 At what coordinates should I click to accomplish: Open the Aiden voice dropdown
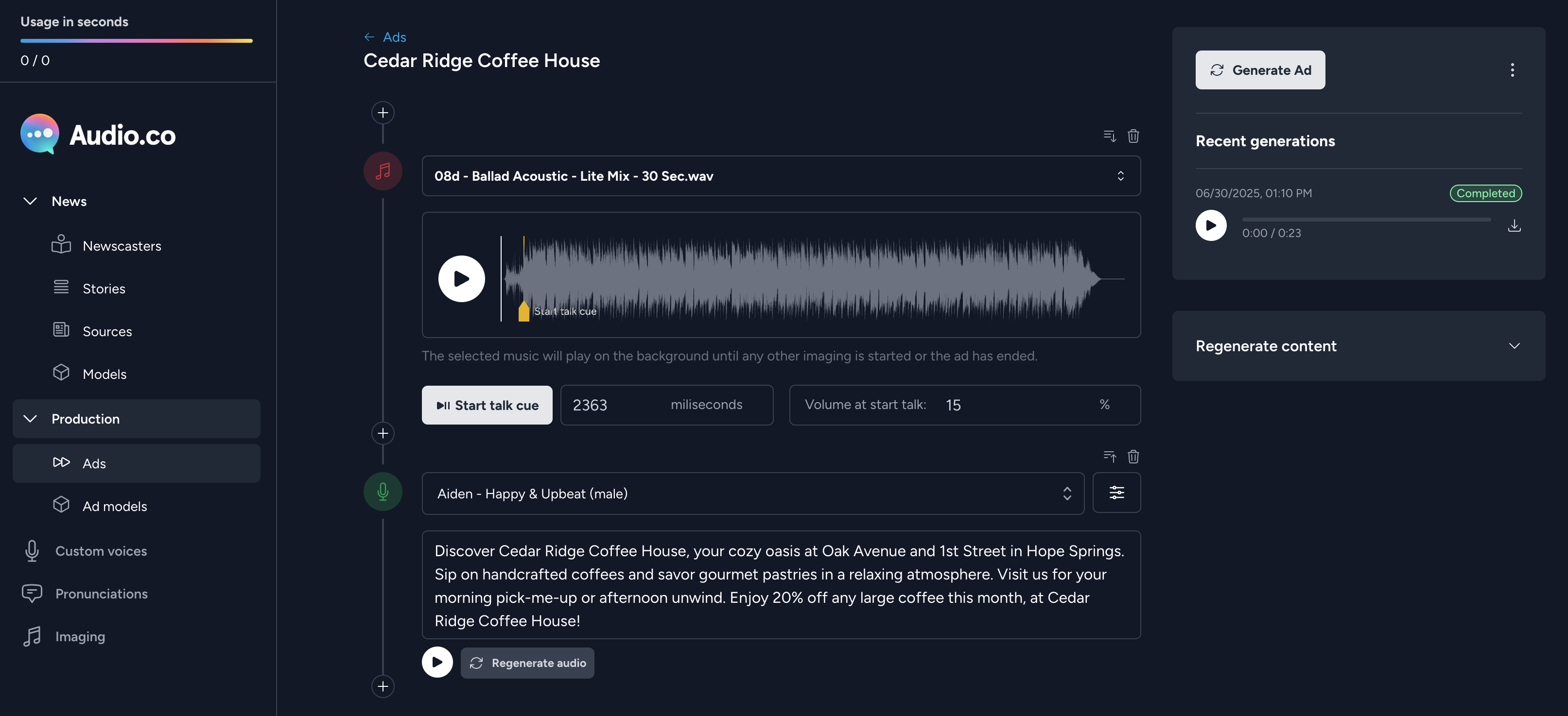[x=753, y=494]
